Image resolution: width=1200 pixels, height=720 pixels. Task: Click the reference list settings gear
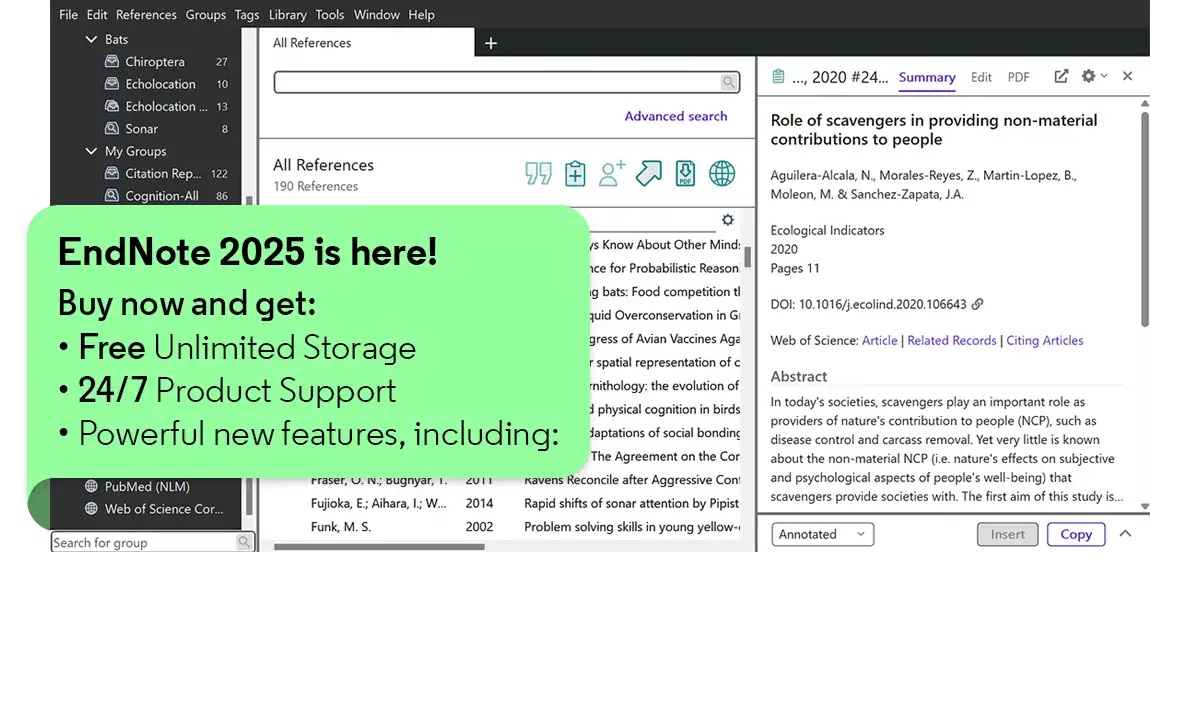pos(728,220)
